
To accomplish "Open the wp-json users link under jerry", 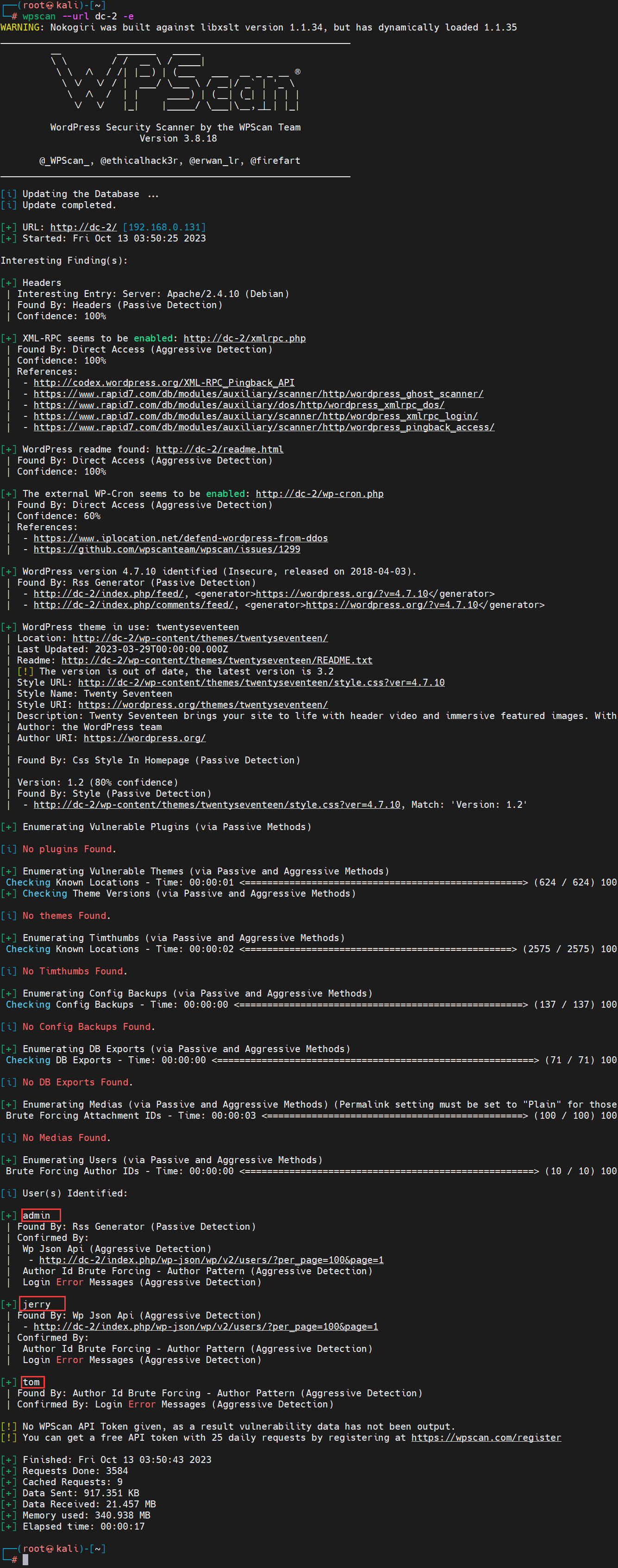I will [206, 1326].
